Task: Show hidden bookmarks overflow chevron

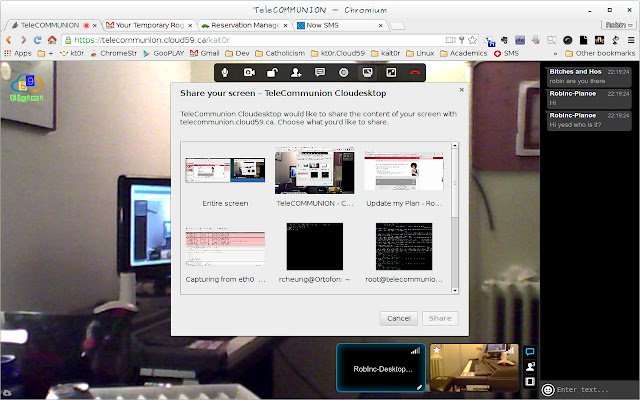Action: pos(555,53)
